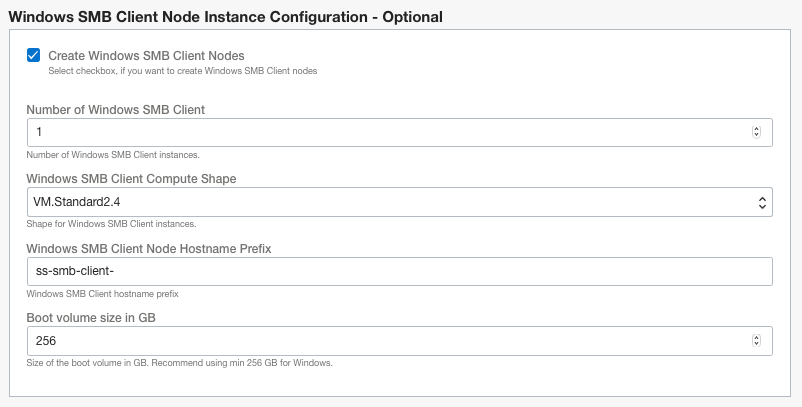Click the "Create Windows SMB Client Nodes" label text

[x=146, y=56]
